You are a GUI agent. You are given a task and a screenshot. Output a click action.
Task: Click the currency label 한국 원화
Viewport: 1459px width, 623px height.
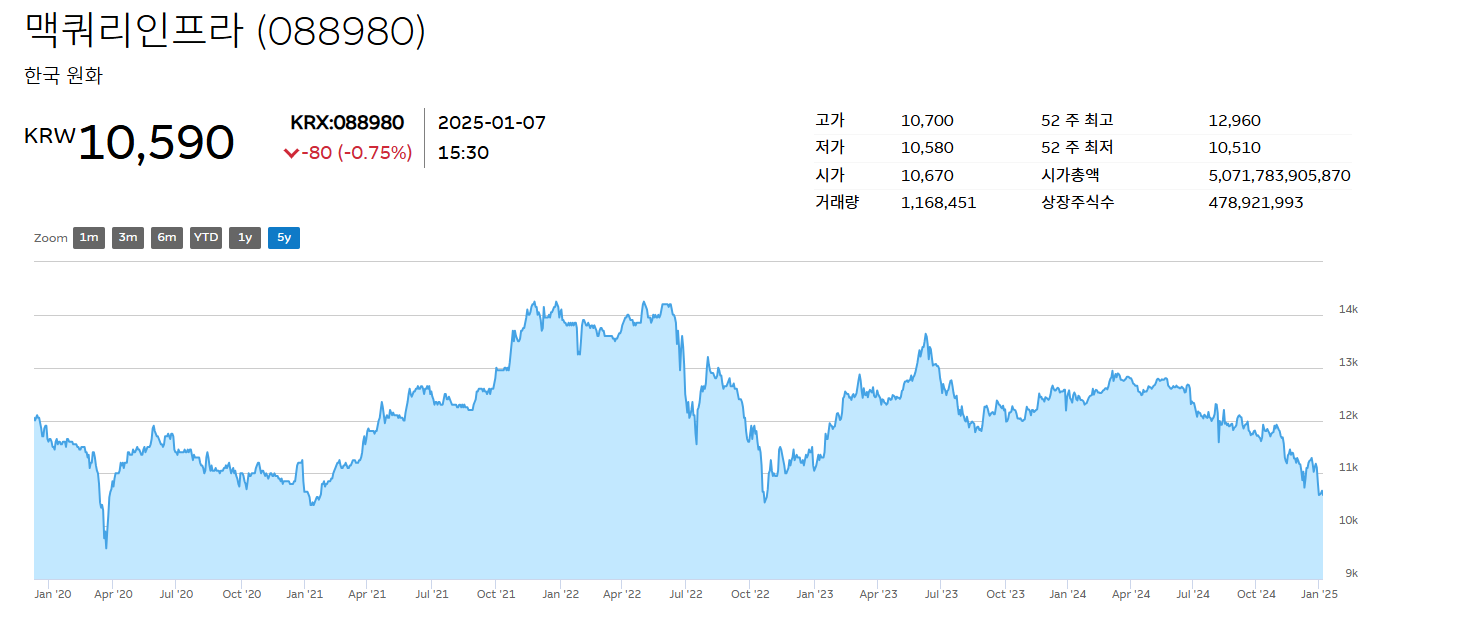[63, 75]
